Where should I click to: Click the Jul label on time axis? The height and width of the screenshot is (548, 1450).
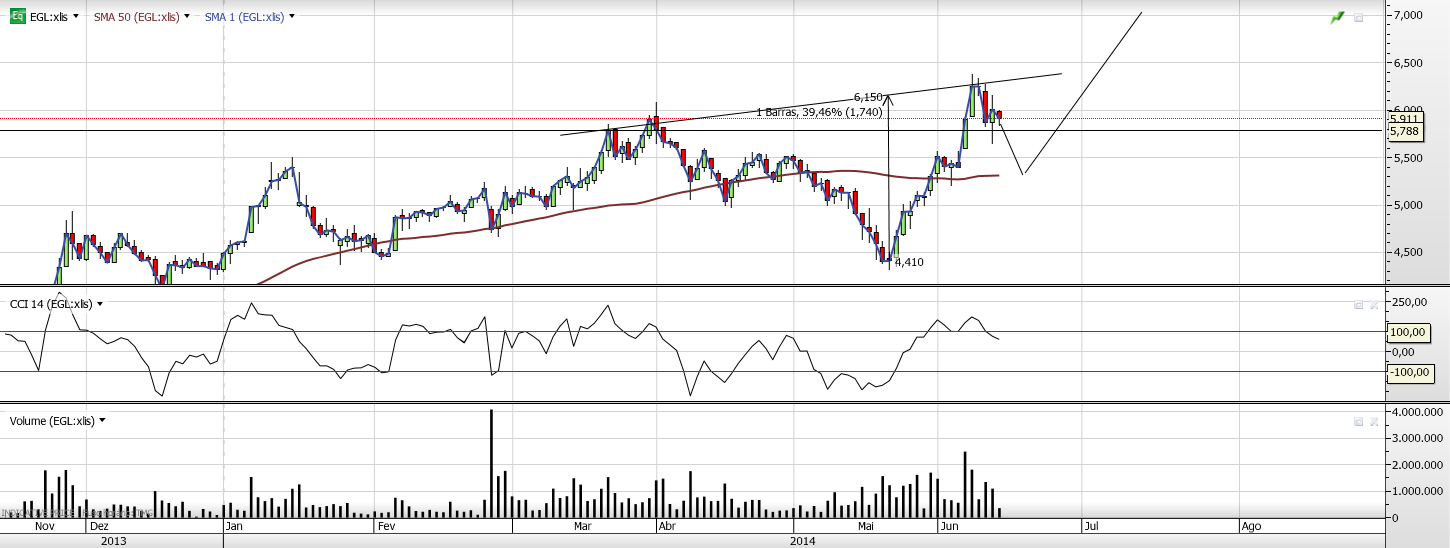pyautogui.click(x=1091, y=525)
